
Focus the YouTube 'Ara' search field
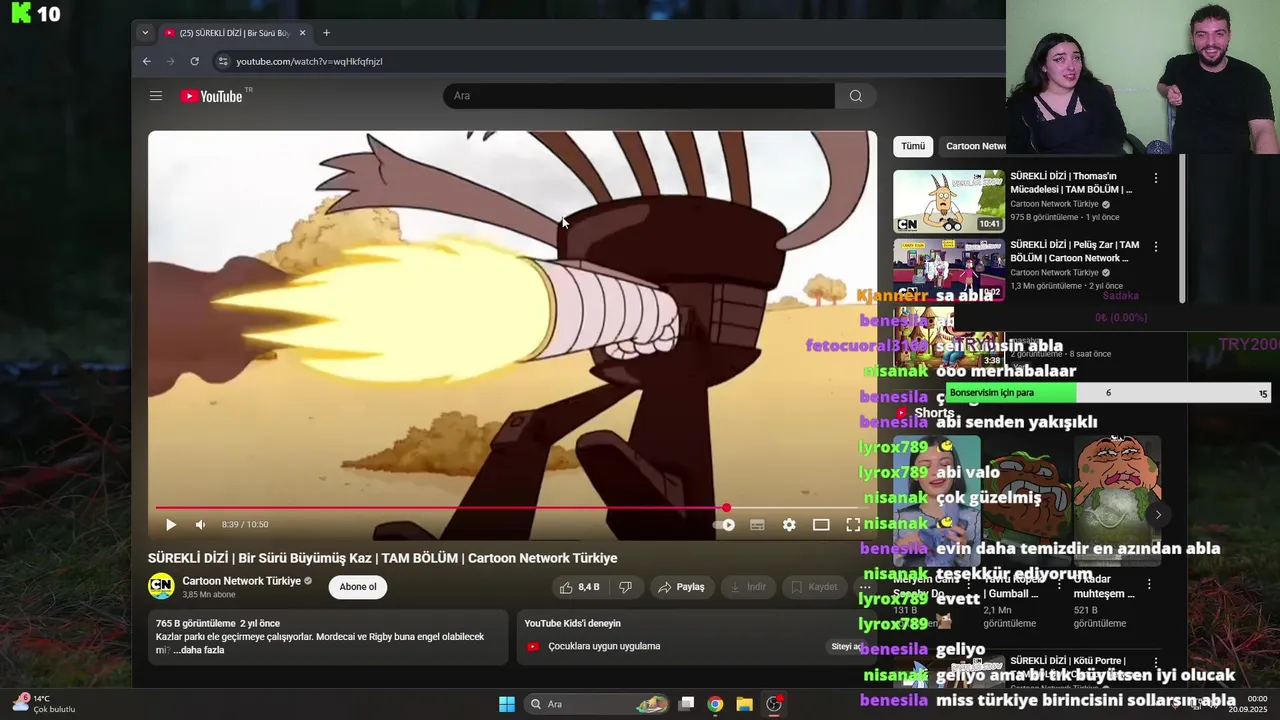click(x=639, y=96)
